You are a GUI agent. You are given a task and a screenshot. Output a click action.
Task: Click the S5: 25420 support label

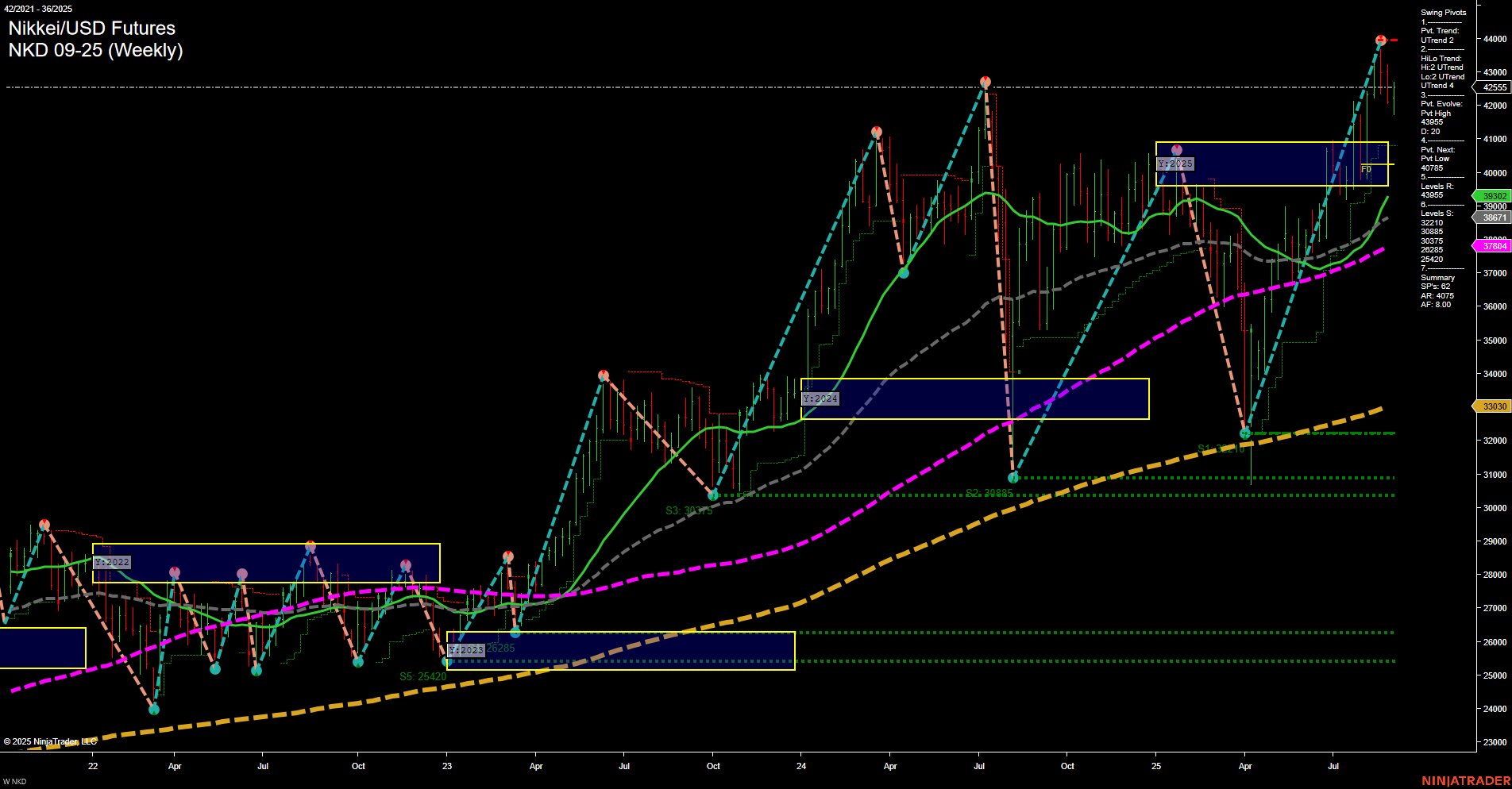click(x=421, y=676)
